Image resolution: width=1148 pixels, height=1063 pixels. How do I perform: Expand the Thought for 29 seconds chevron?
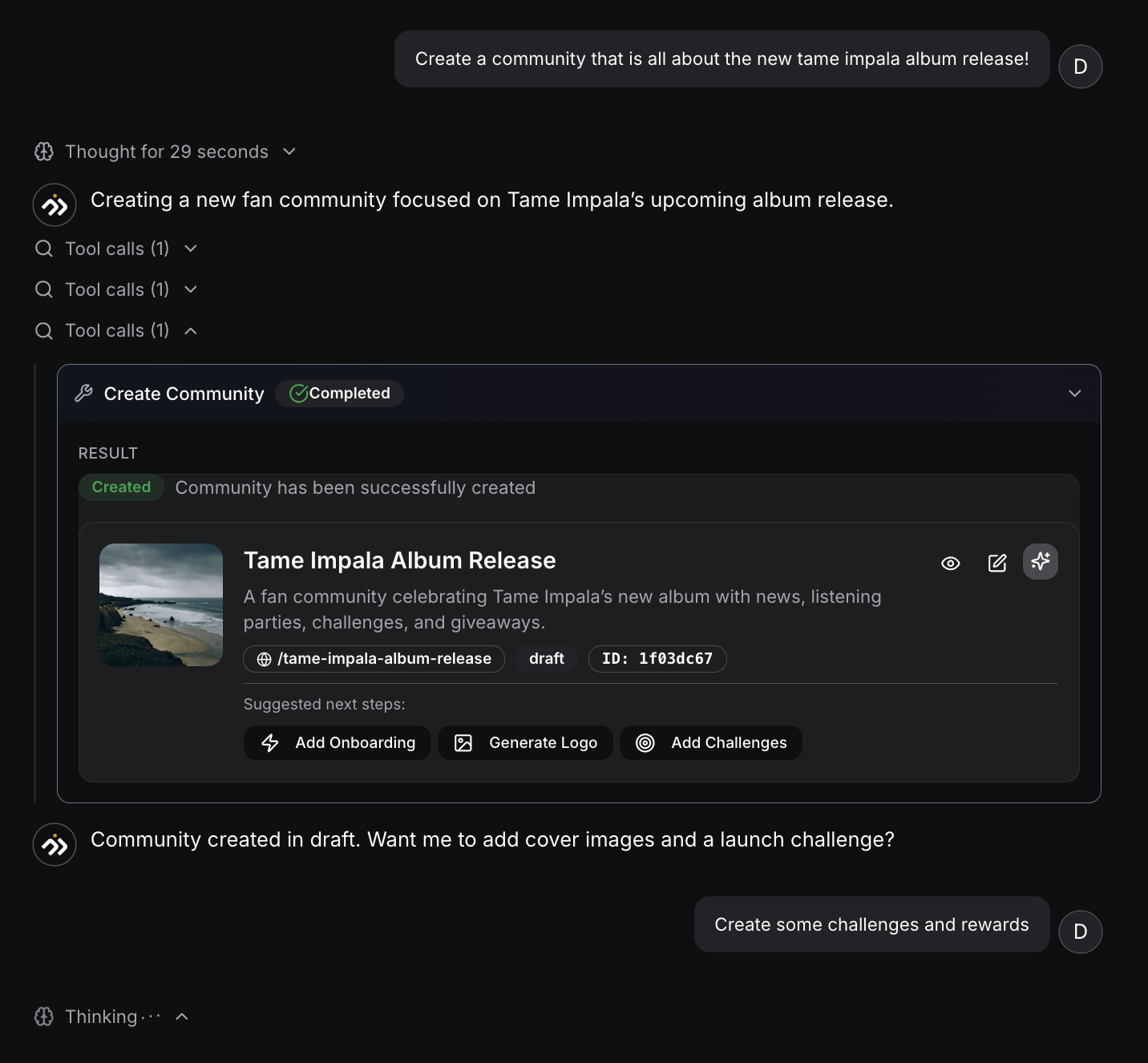point(289,152)
